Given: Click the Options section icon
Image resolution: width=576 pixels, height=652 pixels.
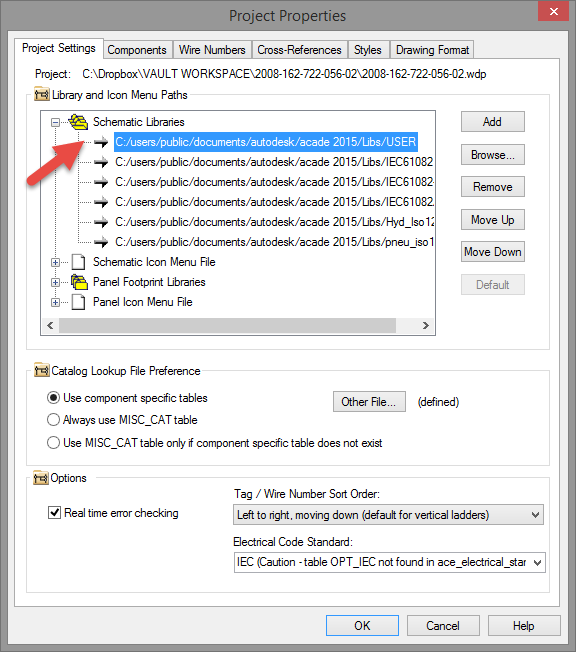Looking at the screenshot, I should point(41,478).
